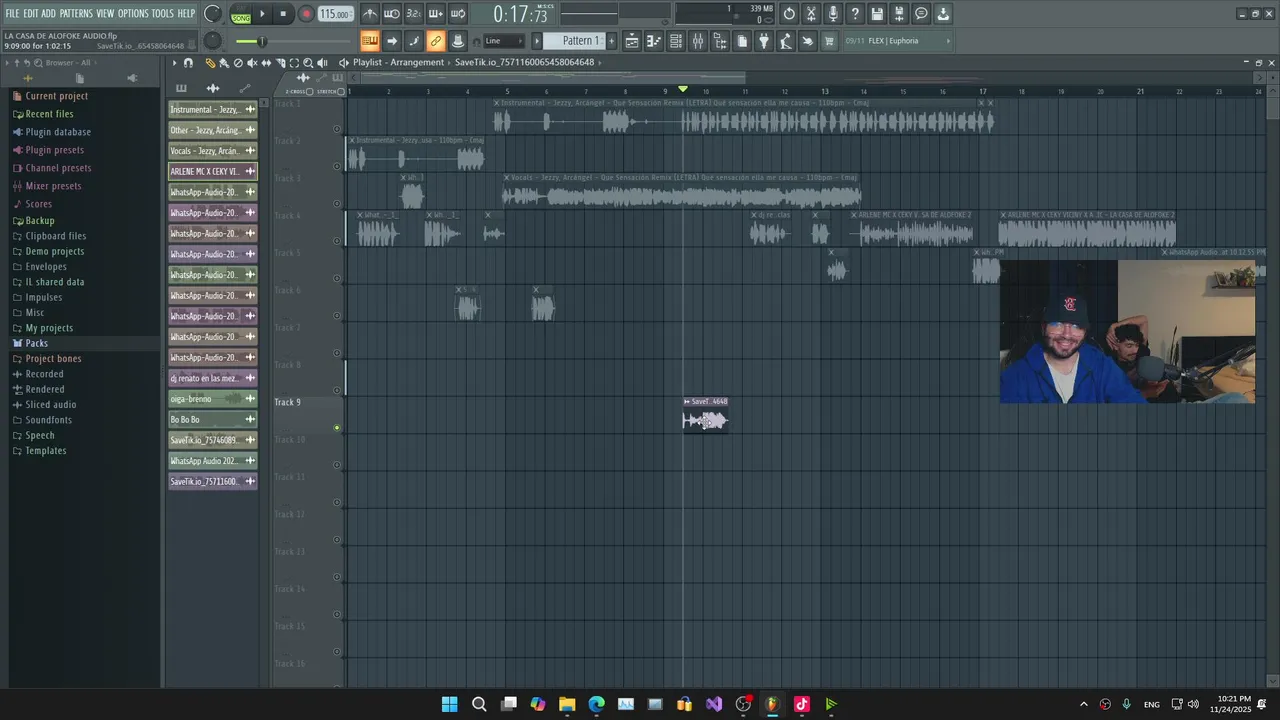Open playlist options menu arrow
Image resolution: width=1280 pixels, height=720 pixels.
174,62
